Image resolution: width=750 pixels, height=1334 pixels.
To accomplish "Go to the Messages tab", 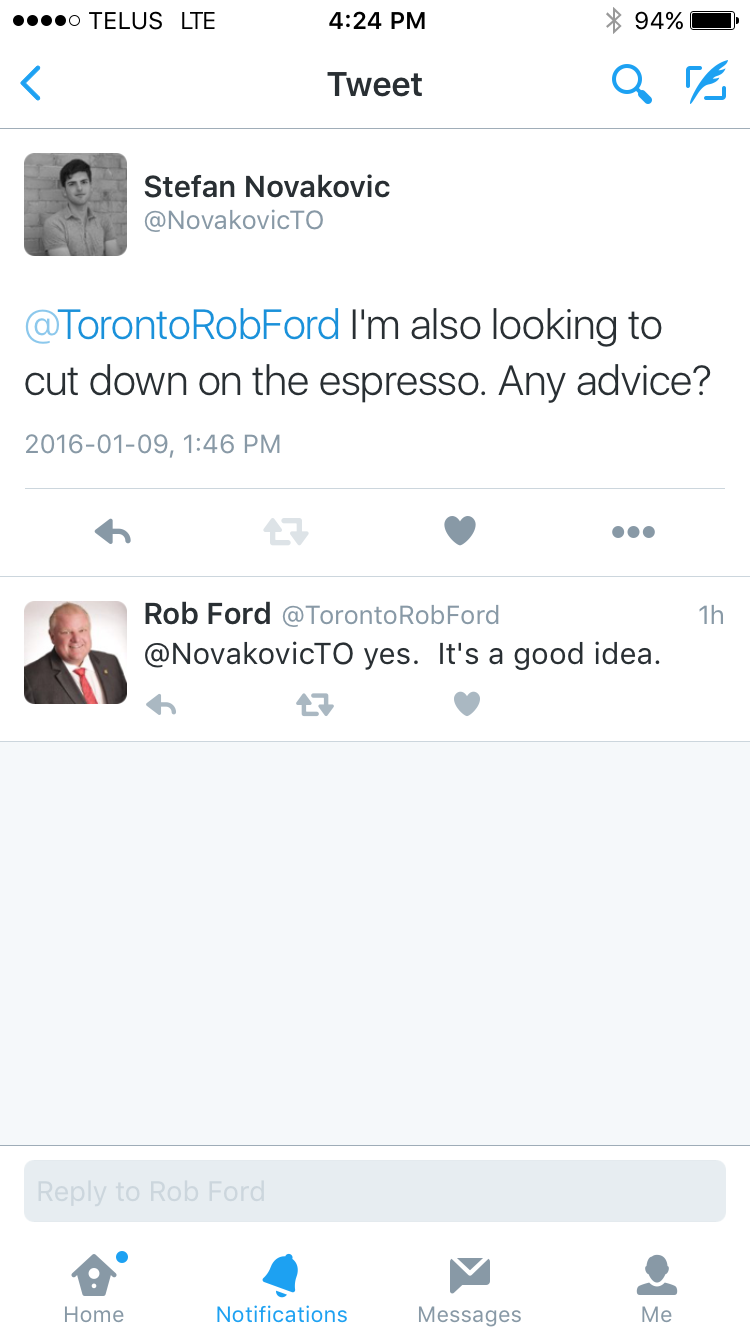I will point(469,1288).
